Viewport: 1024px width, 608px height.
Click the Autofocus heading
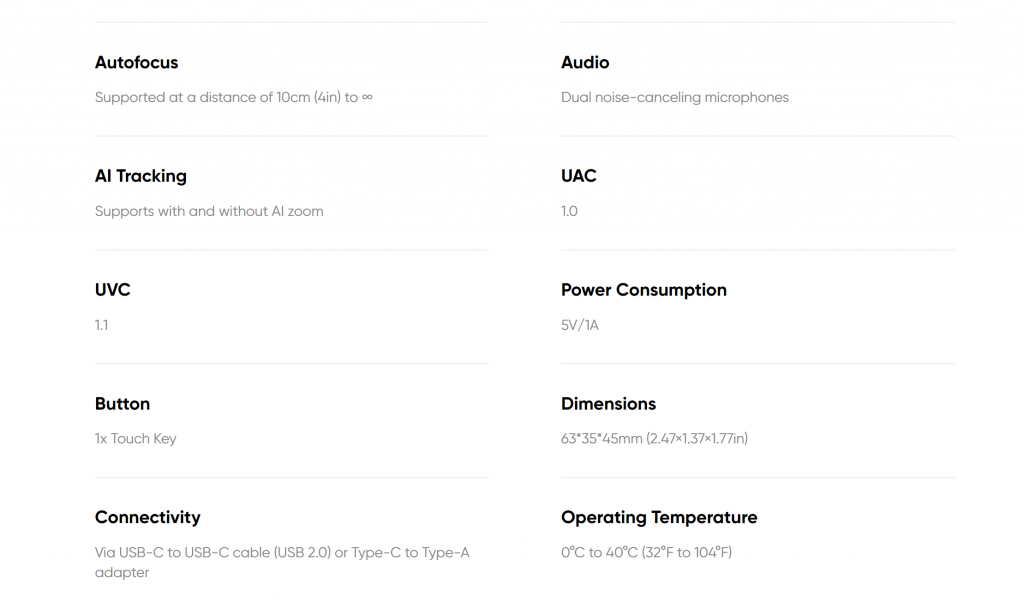coord(136,63)
